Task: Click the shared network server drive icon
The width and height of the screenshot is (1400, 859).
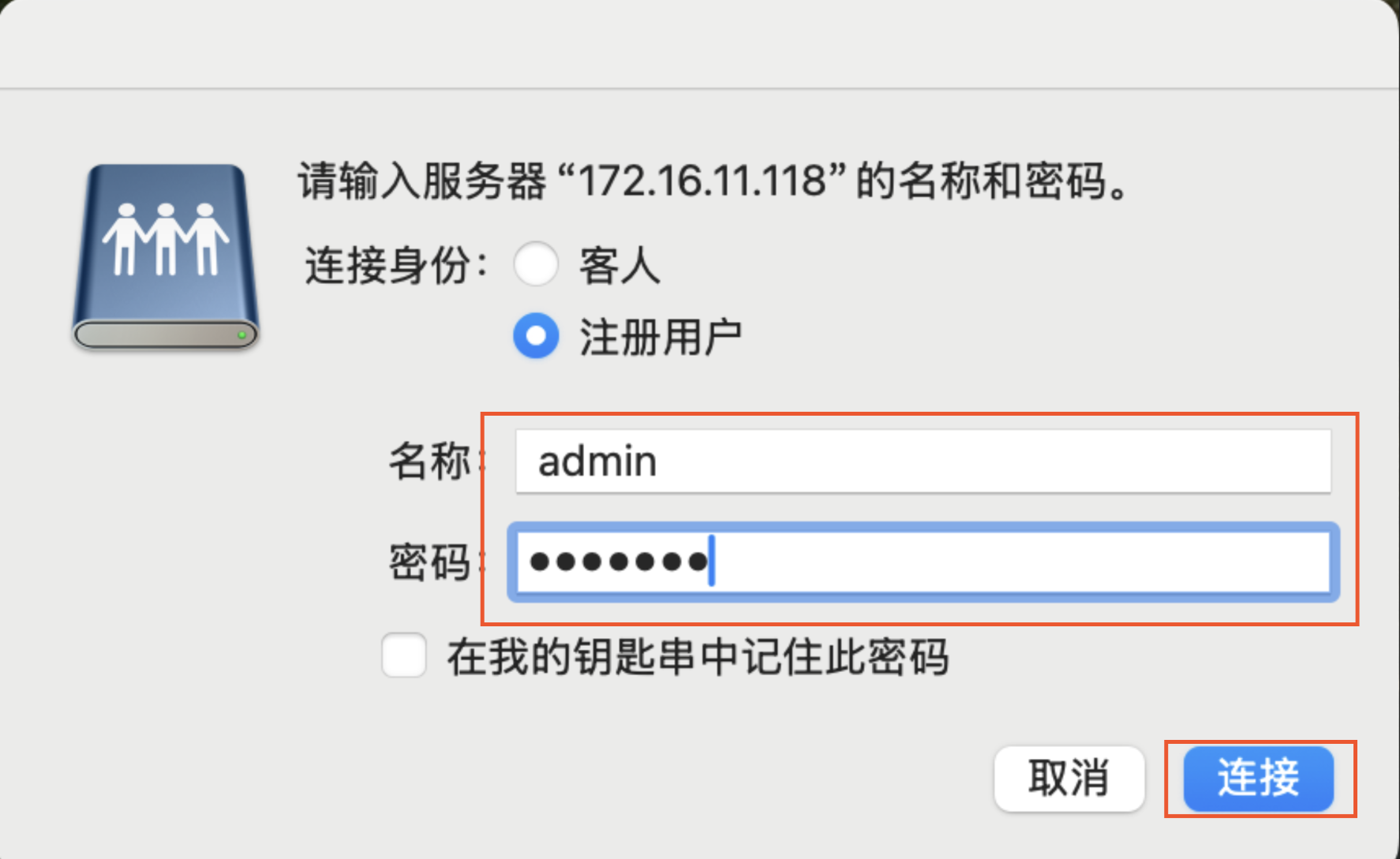Action: [166, 256]
